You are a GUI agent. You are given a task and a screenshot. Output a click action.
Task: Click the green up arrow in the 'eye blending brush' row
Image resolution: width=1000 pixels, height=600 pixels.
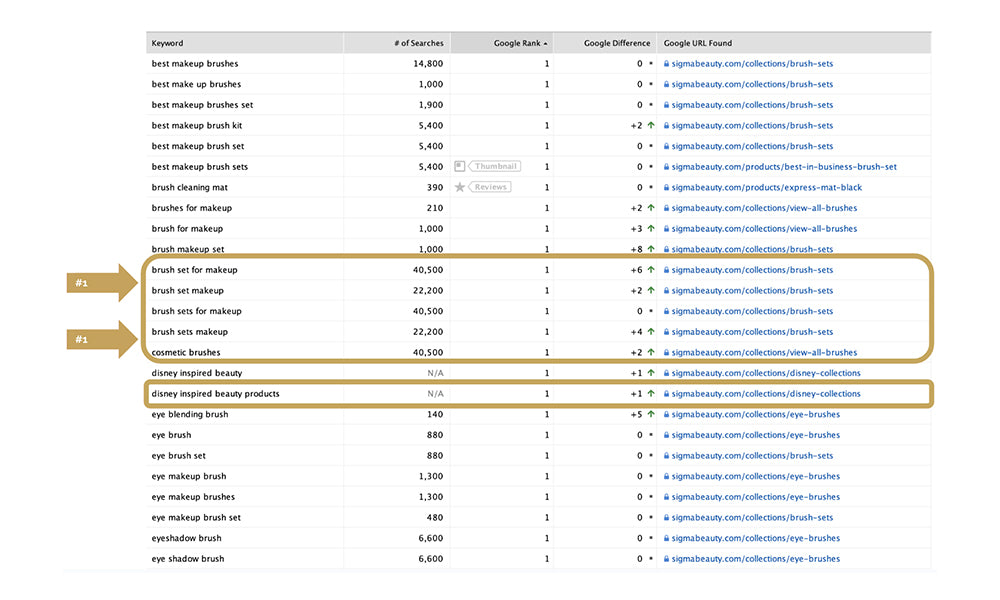650,415
